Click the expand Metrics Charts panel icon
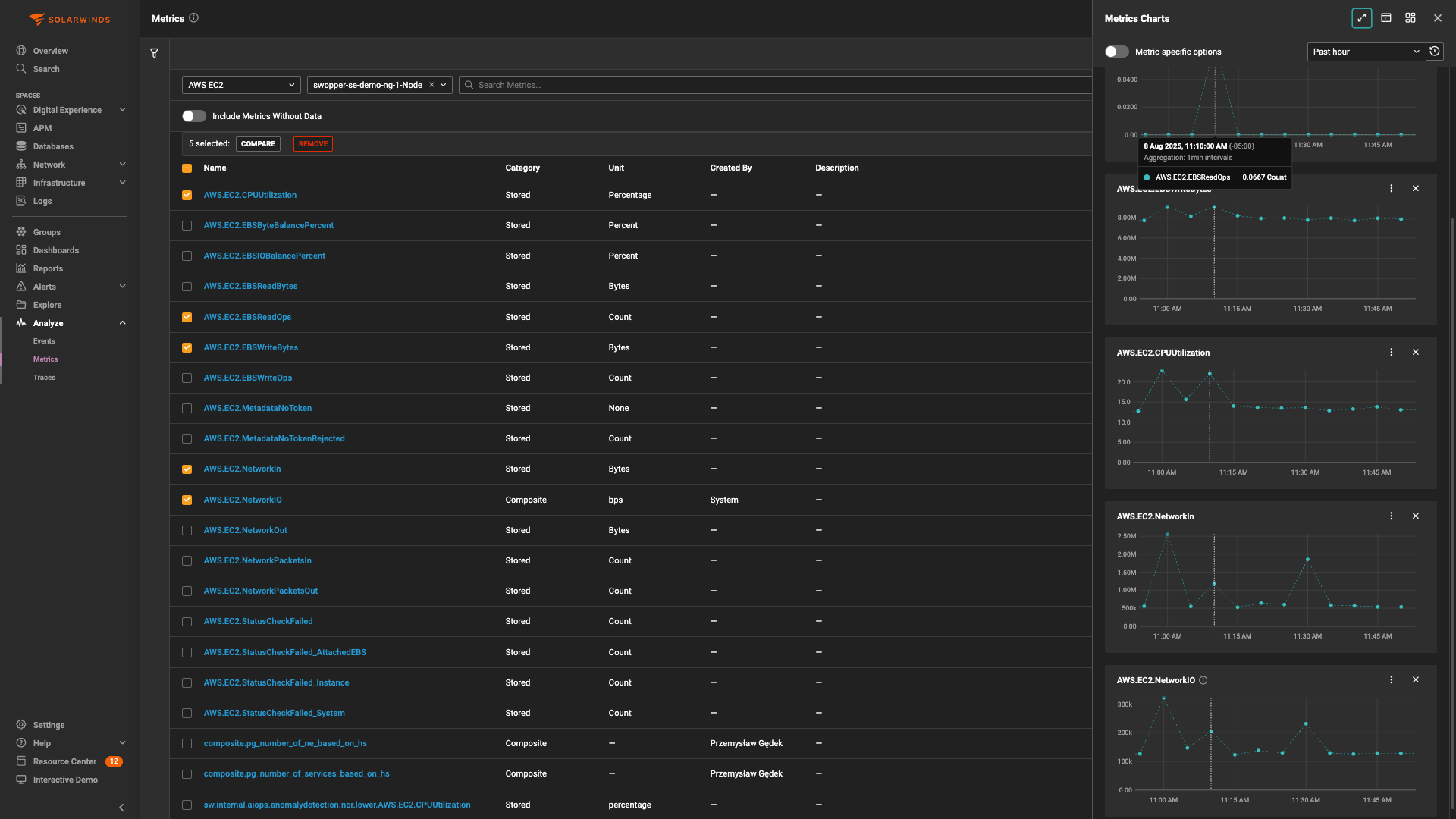1456x819 pixels. pyautogui.click(x=1361, y=18)
